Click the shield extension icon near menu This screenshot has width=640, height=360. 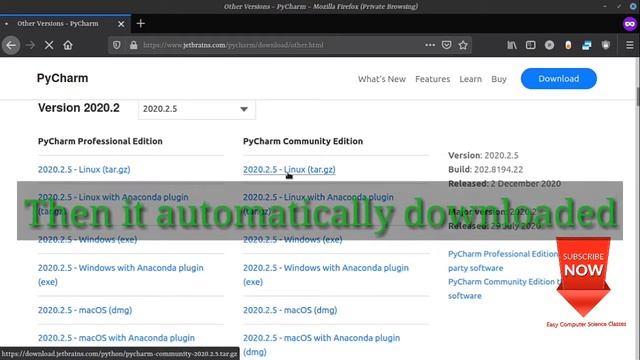606,45
